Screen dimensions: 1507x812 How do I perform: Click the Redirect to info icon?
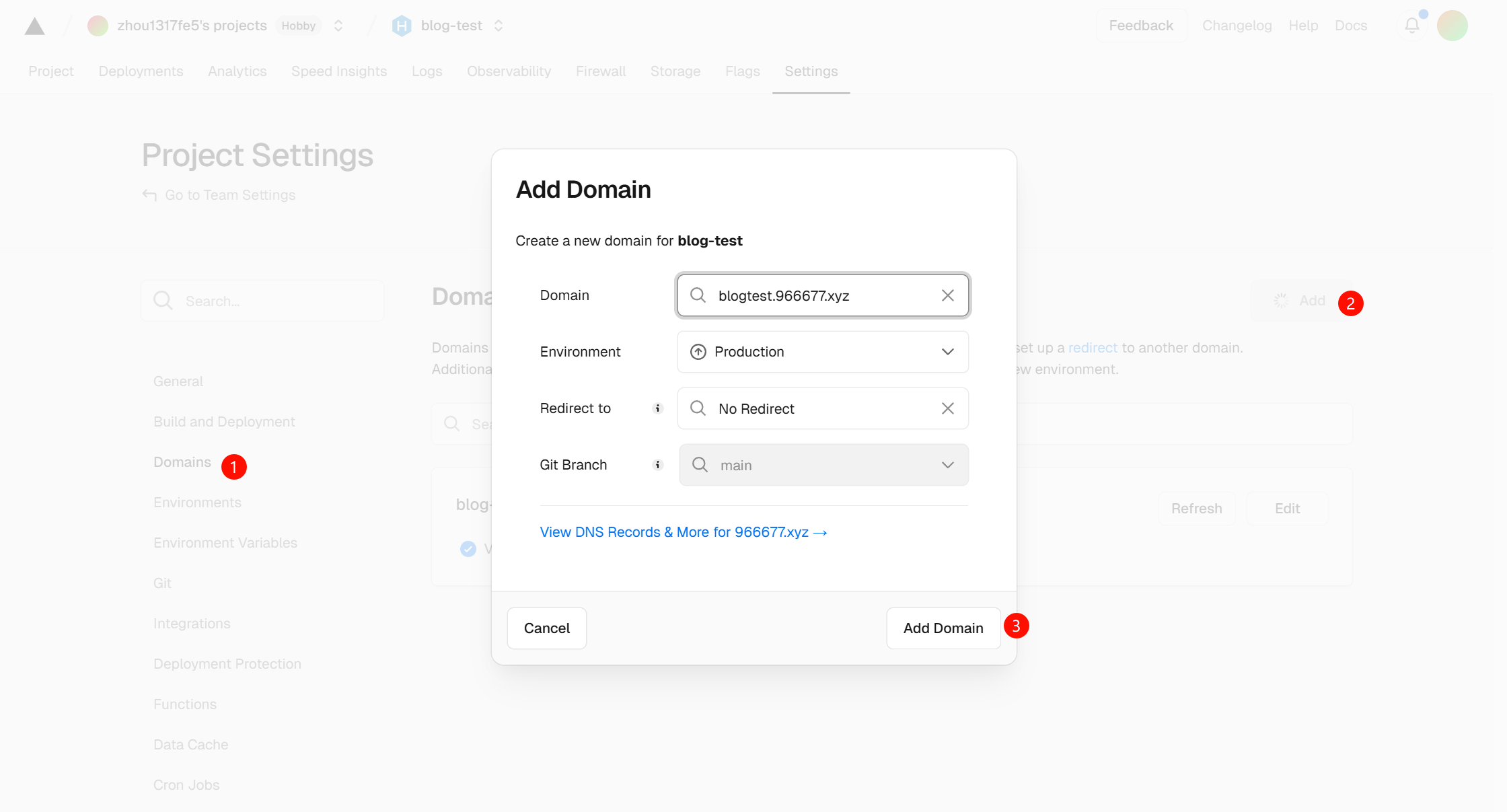coord(658,408)
